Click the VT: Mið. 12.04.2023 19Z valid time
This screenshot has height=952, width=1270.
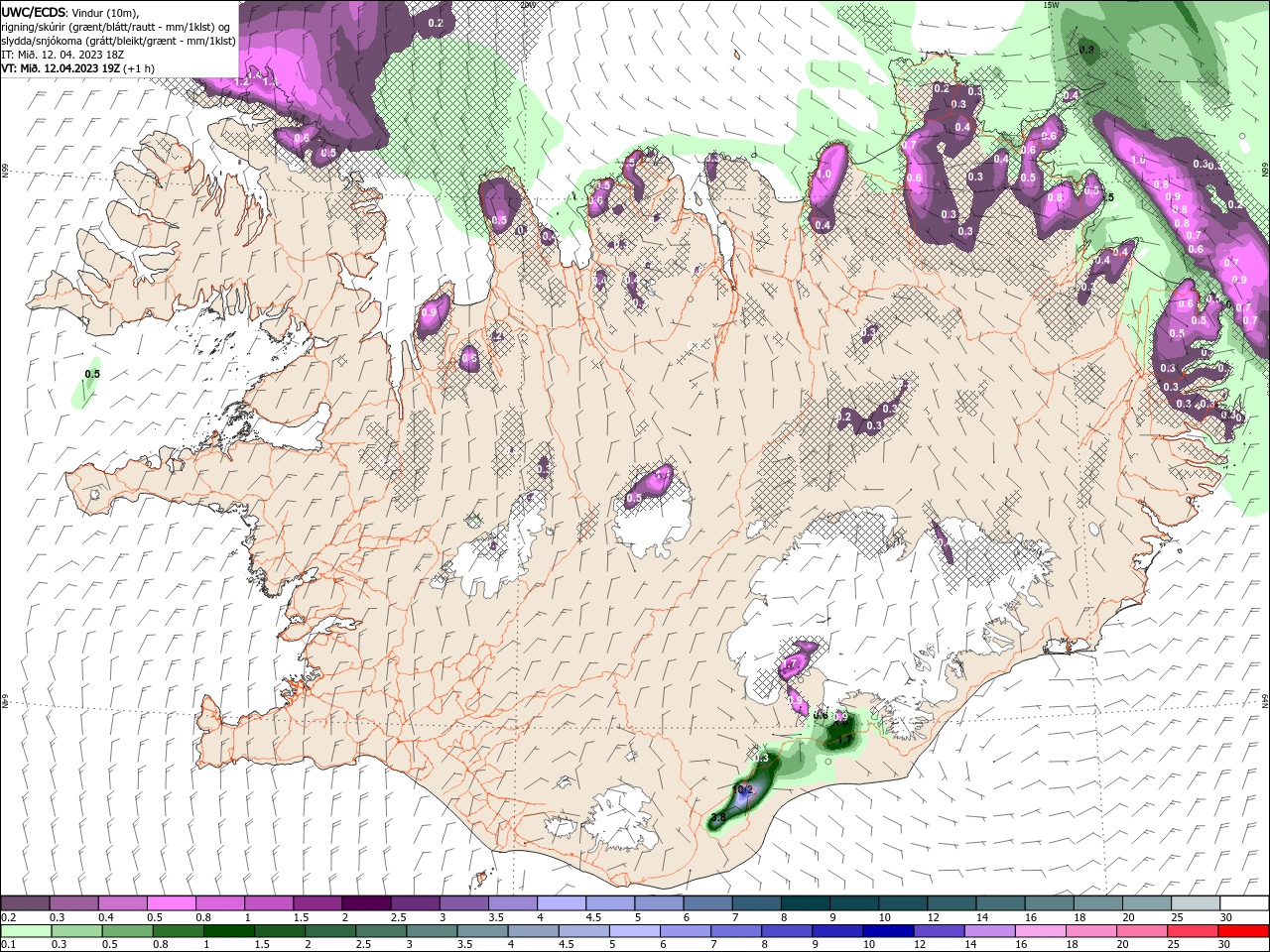(61, 68)
